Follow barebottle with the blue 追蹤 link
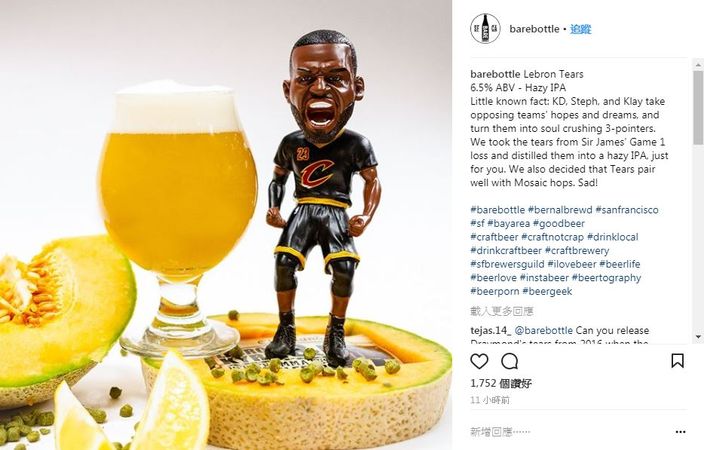The image size is (704, 450). coord(581,29)
